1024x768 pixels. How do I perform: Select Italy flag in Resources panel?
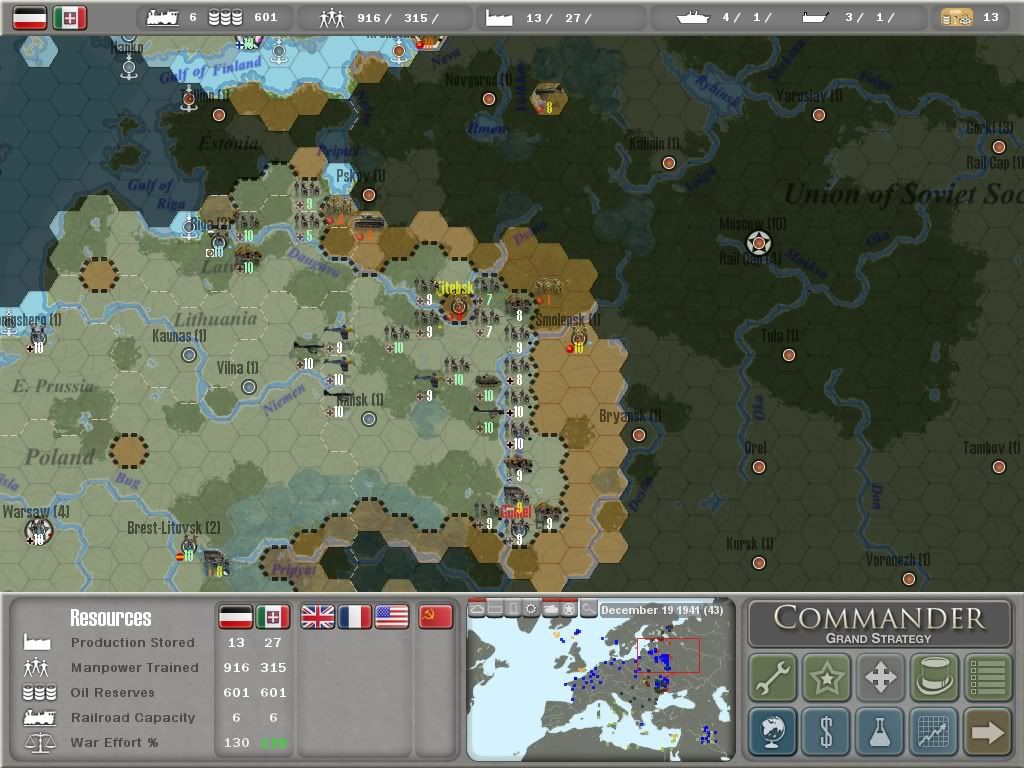[x=273, y=616]
